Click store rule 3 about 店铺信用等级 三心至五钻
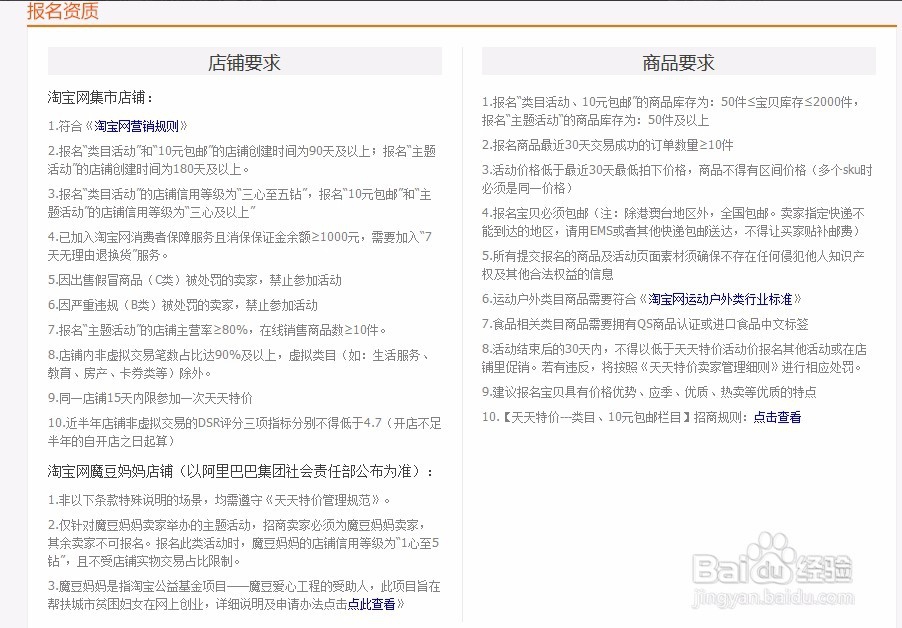This screenshot has width=902, height=628. point(239,203)
